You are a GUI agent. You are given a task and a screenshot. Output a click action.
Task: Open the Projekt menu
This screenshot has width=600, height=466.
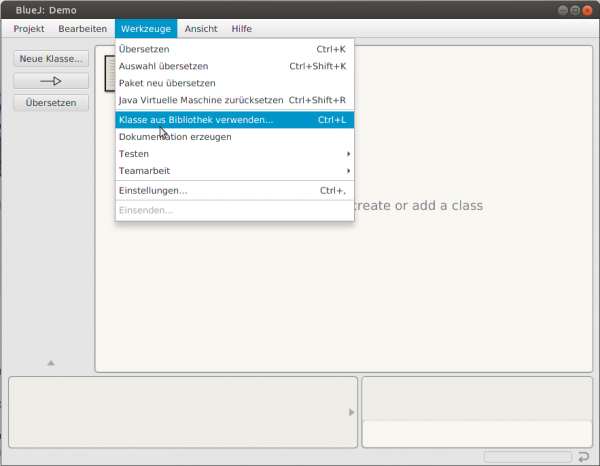pyautogui.click(x=29, y=29)
